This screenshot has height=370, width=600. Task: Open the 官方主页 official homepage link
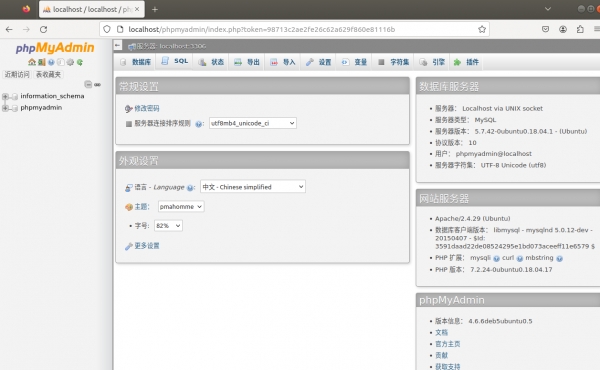447,344
